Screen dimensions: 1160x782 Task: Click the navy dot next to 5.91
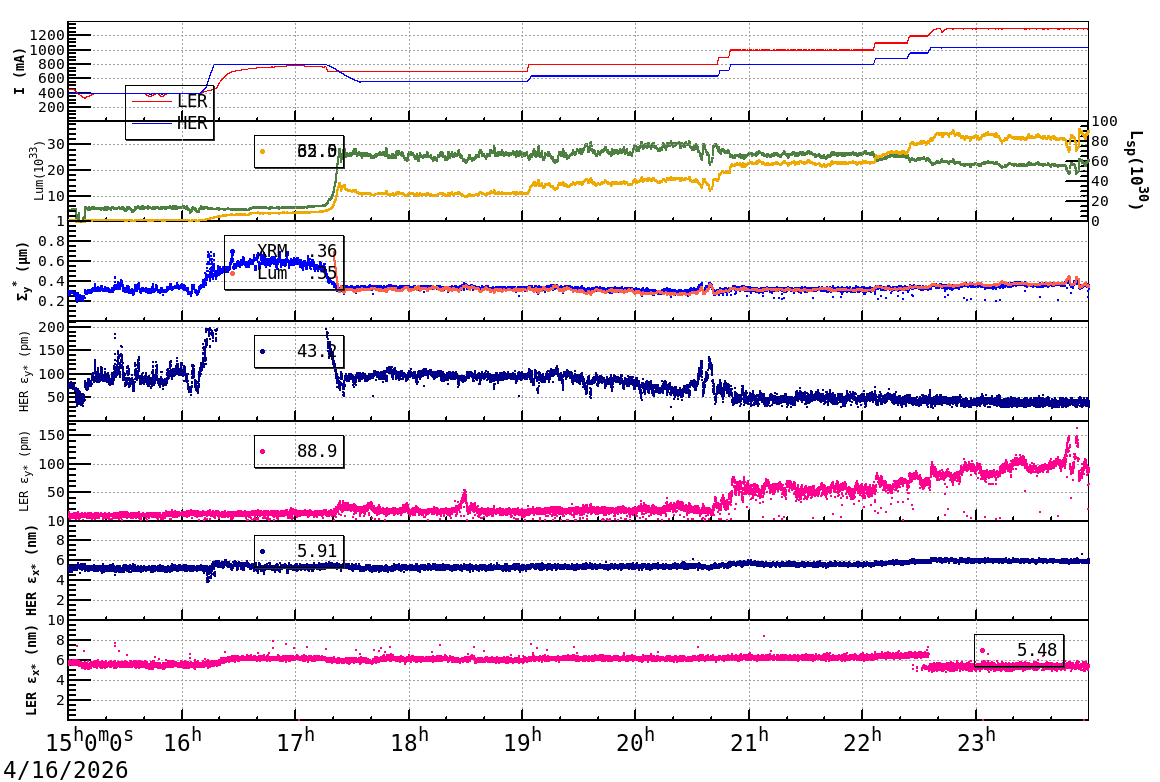pyautogui.click(x=263, y=551)
